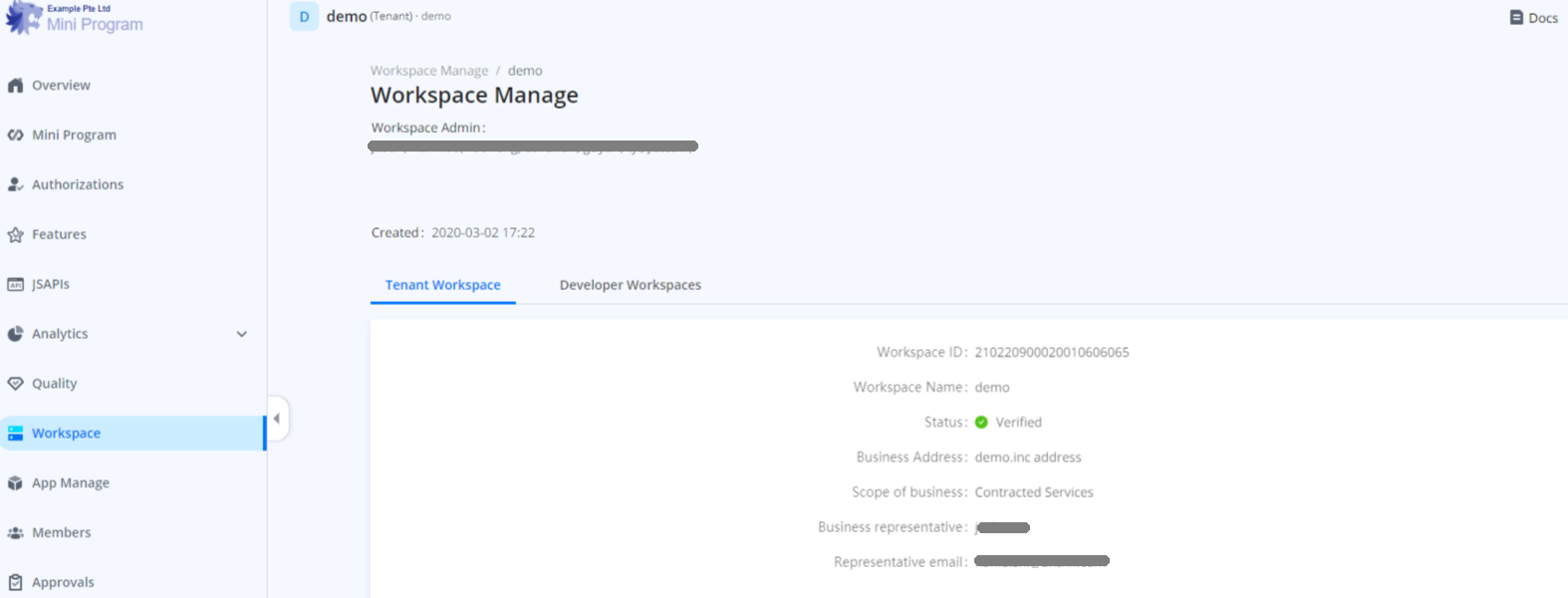Click Workspace ID value 210220900020010606065
The height and width of the screenshot is (598, 1568).
(1052, 352)
